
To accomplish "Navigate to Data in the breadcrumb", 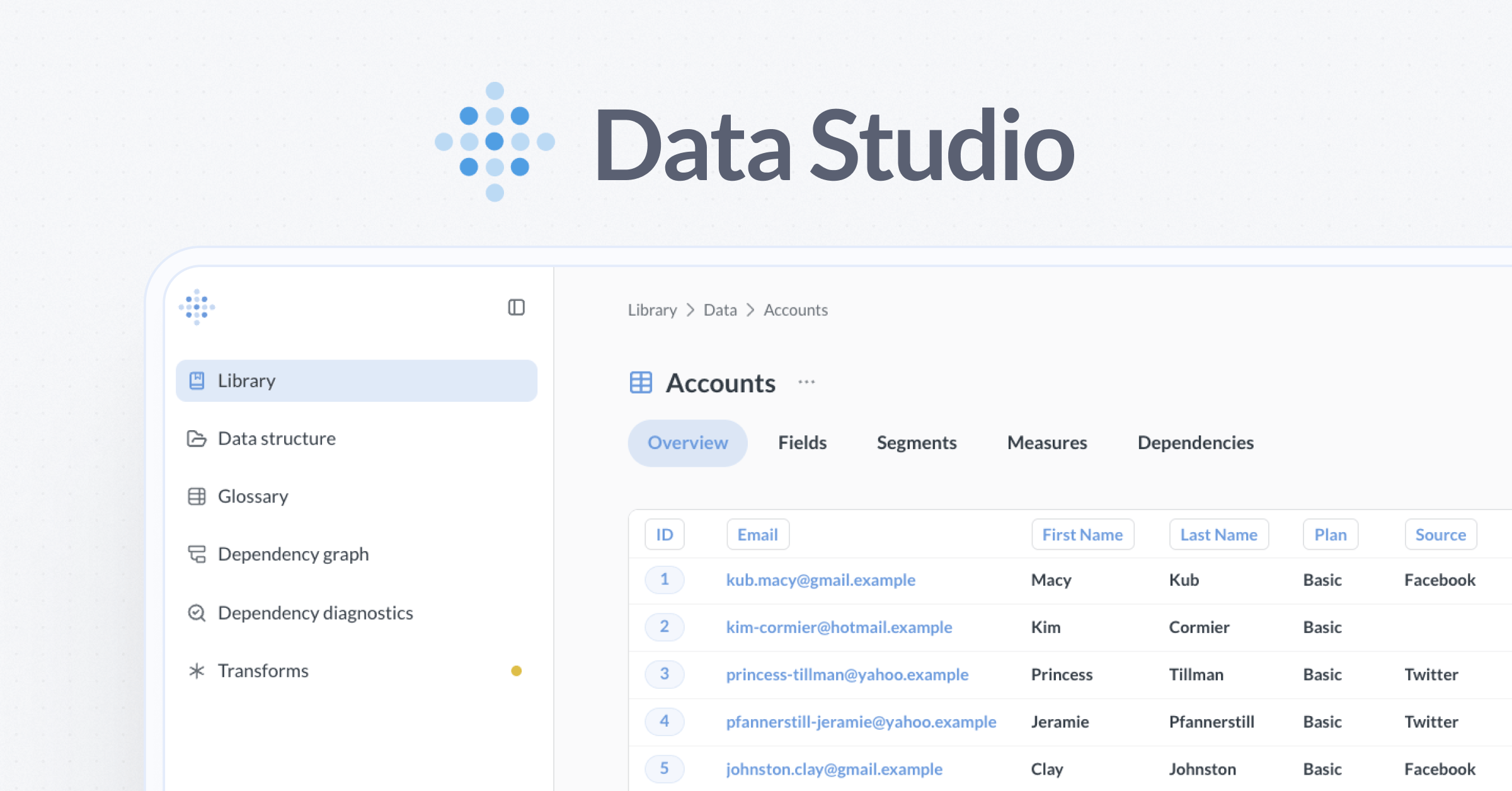I will point(719,310).
